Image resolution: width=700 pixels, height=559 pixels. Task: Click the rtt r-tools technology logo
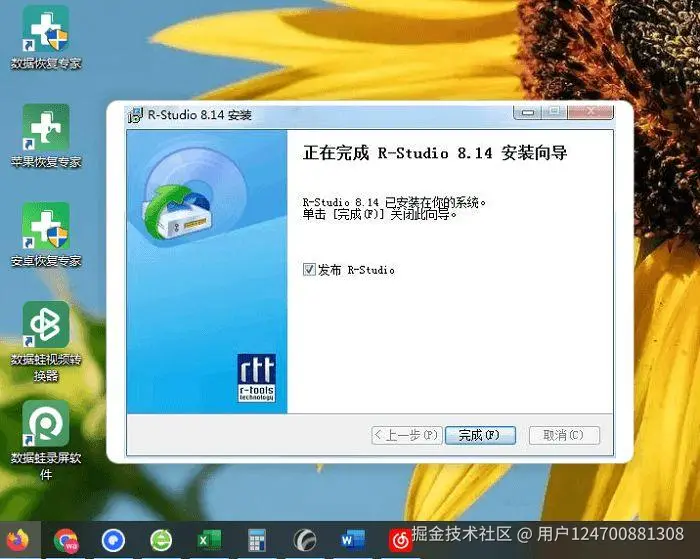point(256,378)
